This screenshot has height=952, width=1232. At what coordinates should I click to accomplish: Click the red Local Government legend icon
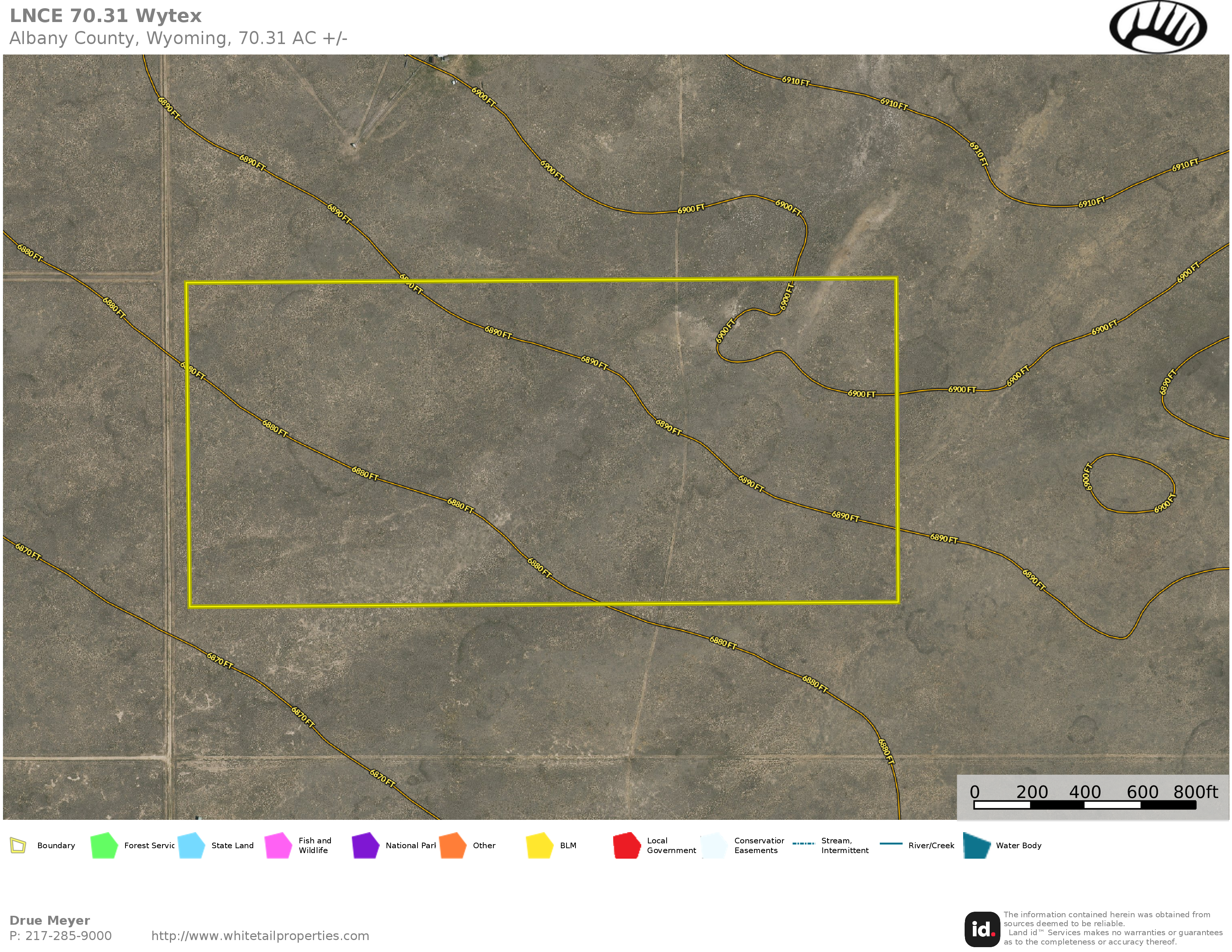tap(627, 845)
